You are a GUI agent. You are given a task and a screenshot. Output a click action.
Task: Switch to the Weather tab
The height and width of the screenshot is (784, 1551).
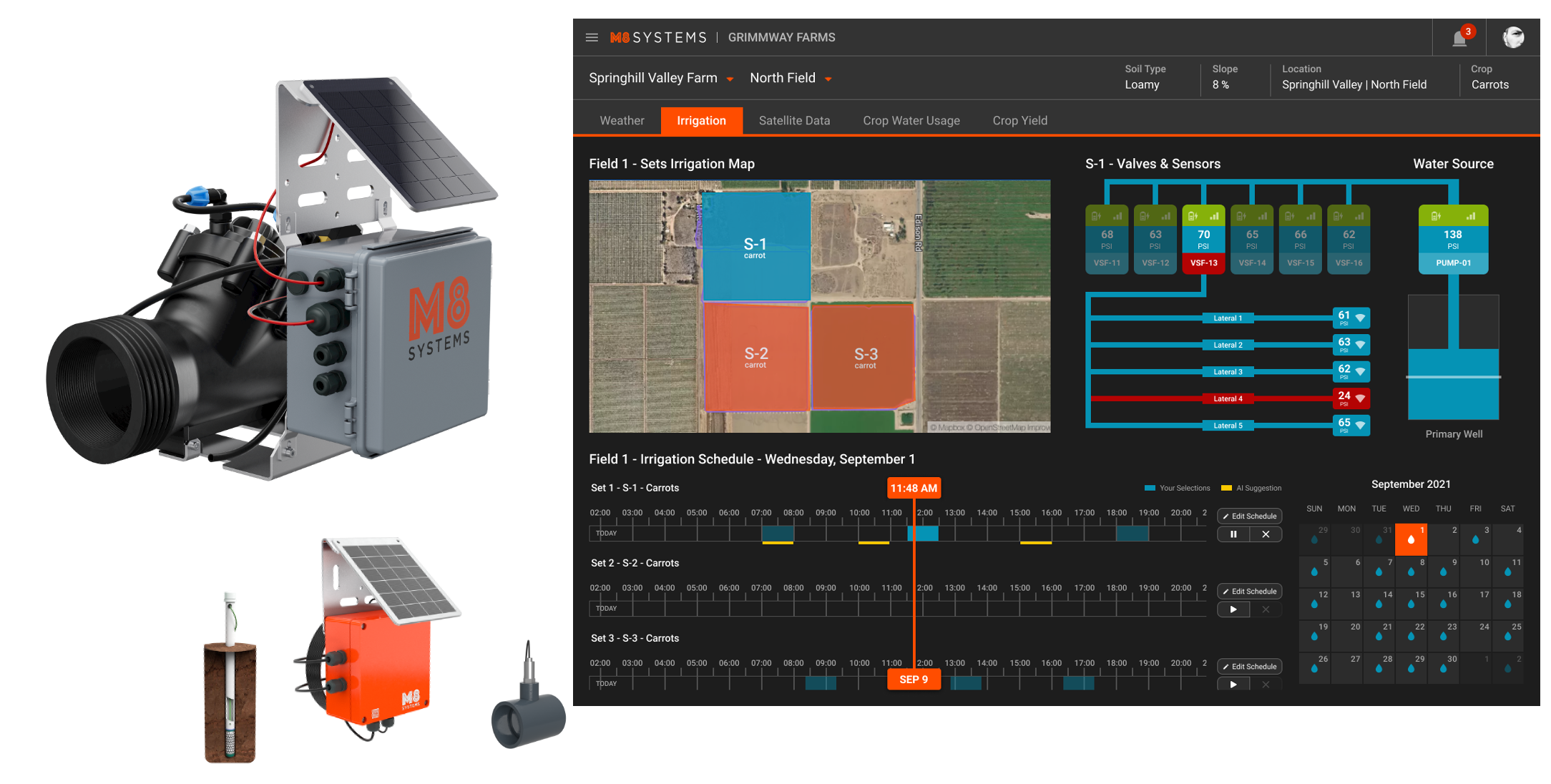tap(622, 120)
